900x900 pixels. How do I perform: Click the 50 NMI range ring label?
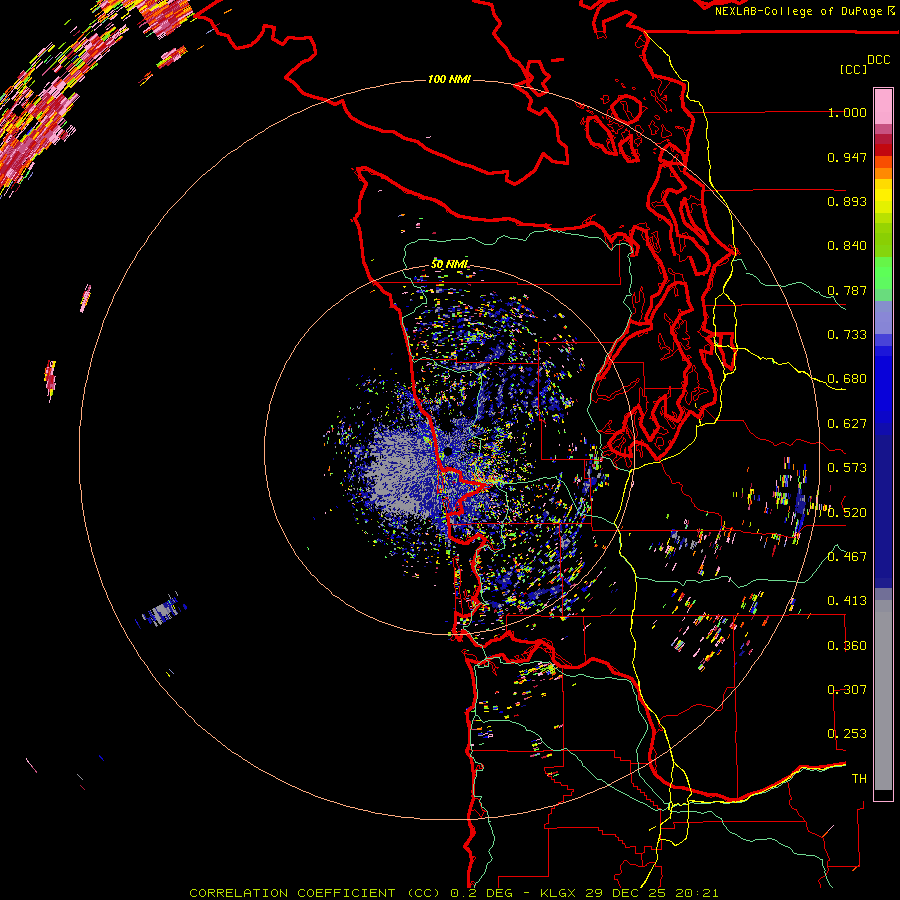tap(449, 264)
